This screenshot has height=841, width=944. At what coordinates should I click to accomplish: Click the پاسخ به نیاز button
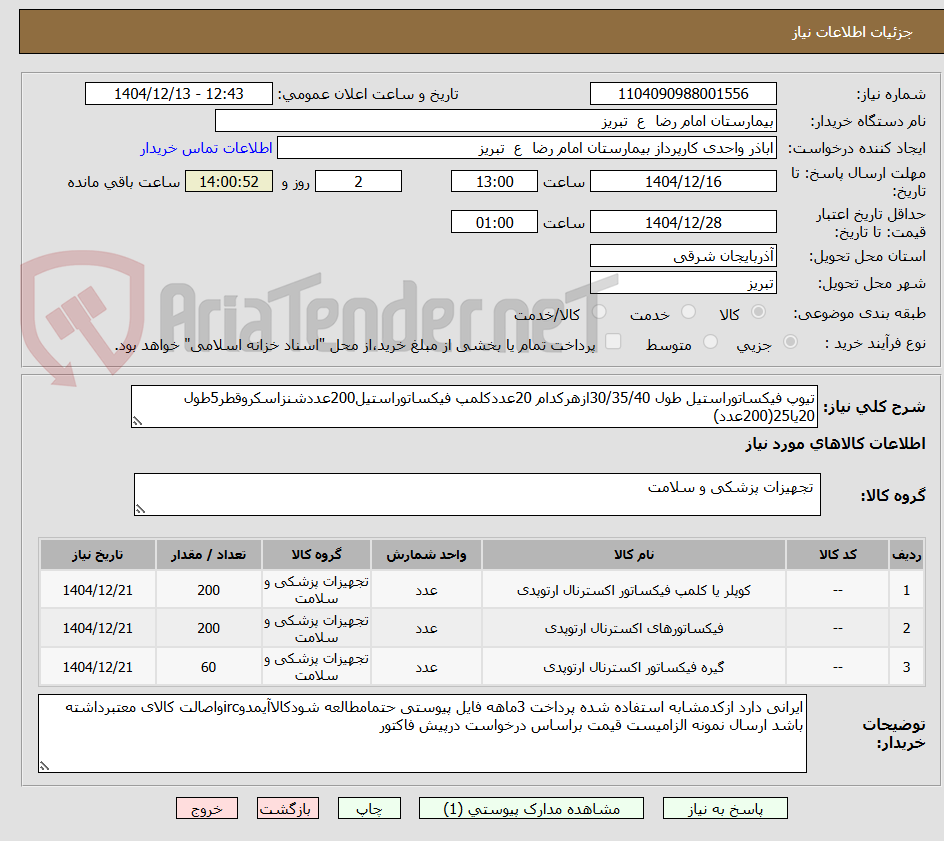(x=725, y=808)
